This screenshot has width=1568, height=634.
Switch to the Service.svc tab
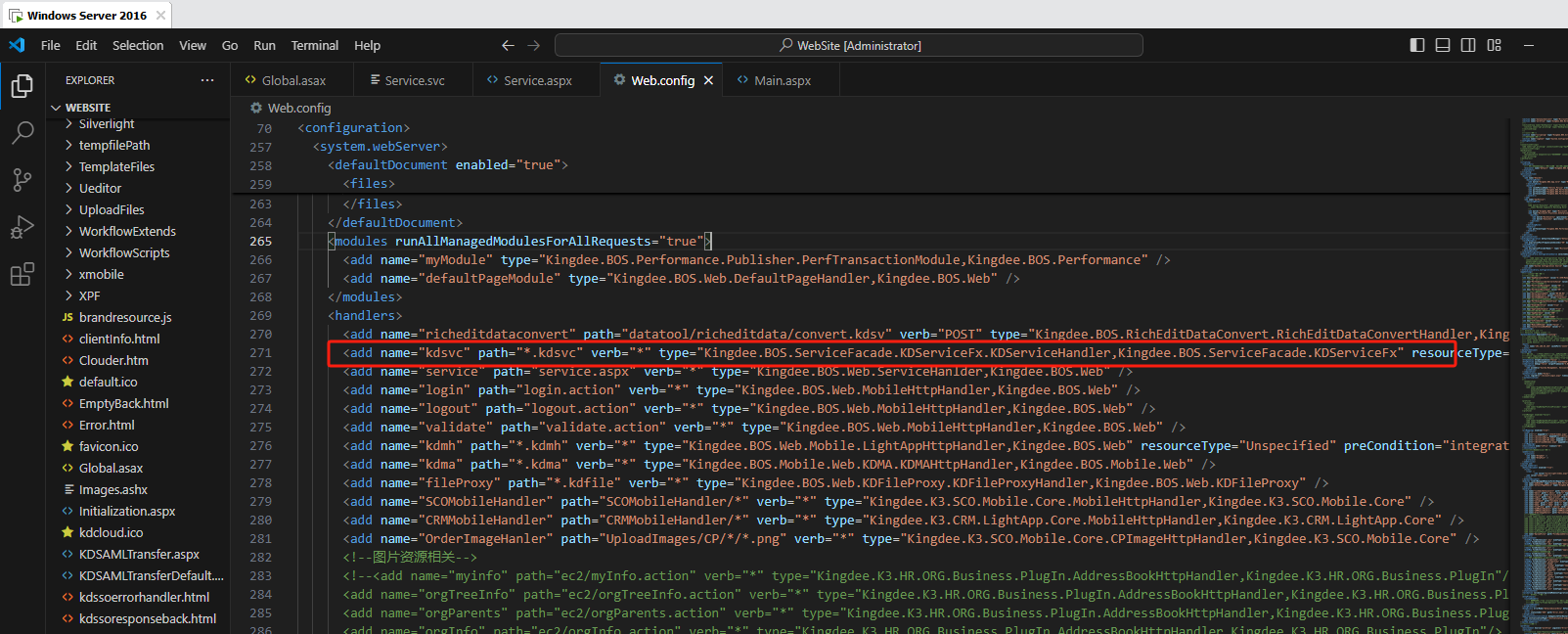(x=415, y=80)
